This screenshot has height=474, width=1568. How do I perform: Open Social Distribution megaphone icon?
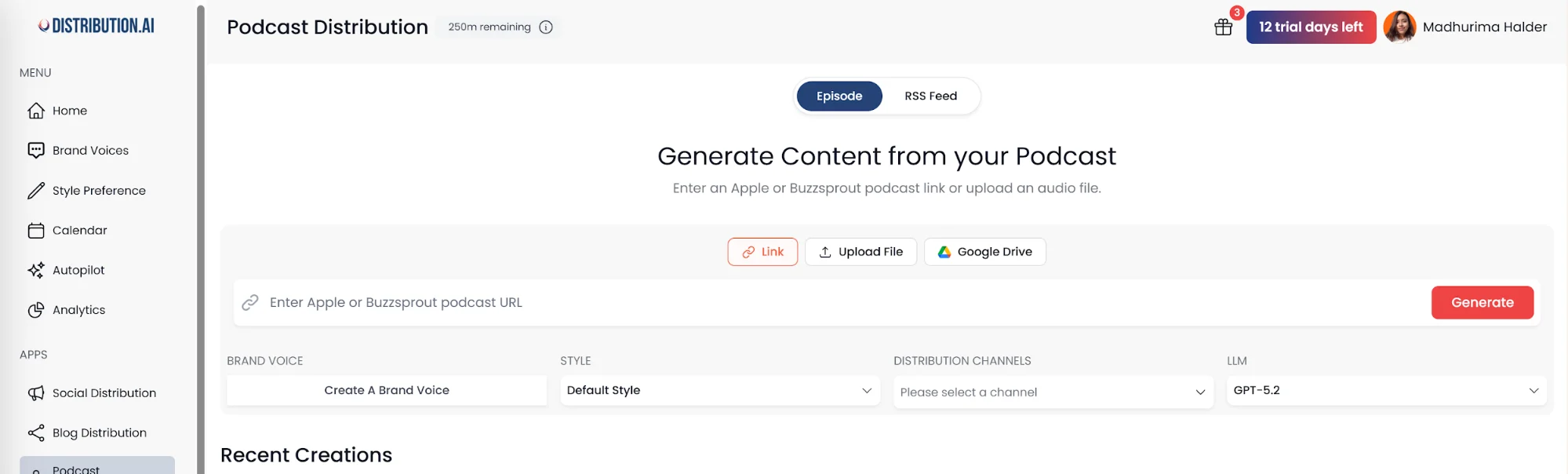tap(36, 393)
